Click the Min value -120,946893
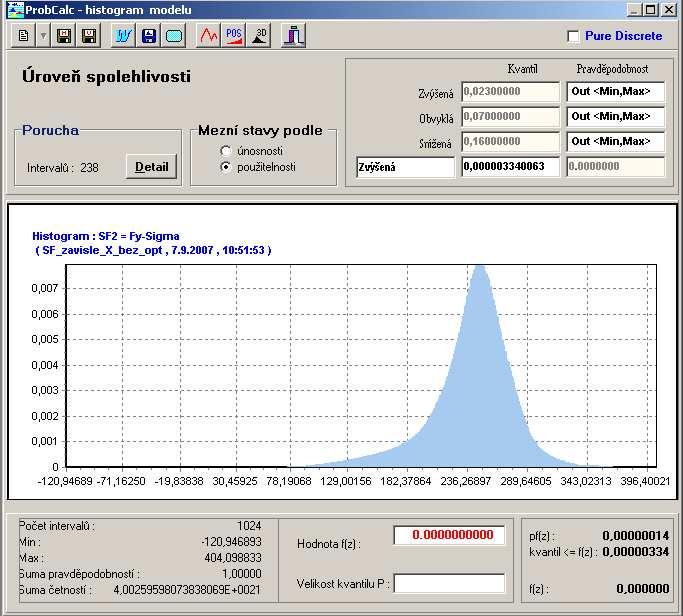Screen dimensions: 683x616 point(232,542)
